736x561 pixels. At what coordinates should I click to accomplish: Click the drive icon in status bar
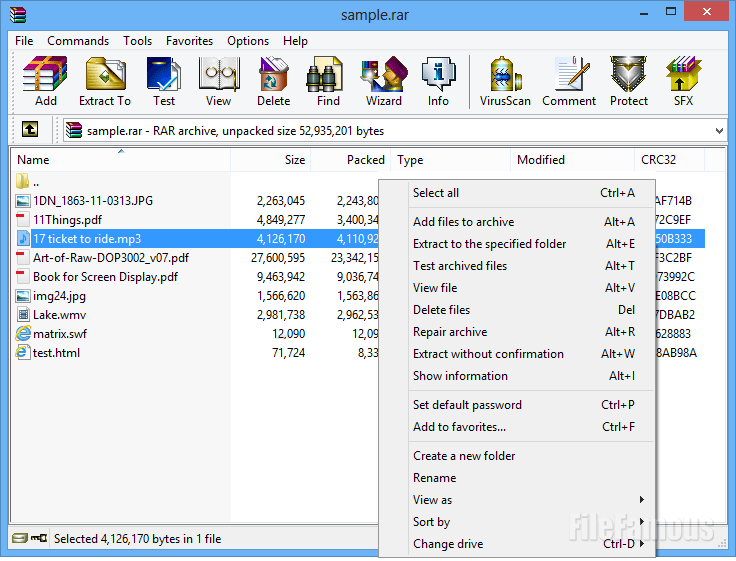click(20, 538)
